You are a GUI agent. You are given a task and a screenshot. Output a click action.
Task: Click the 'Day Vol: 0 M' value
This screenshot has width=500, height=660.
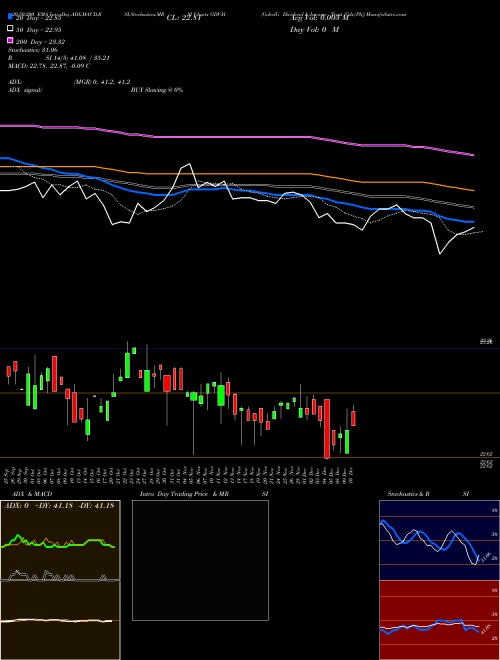coord(314,29)
